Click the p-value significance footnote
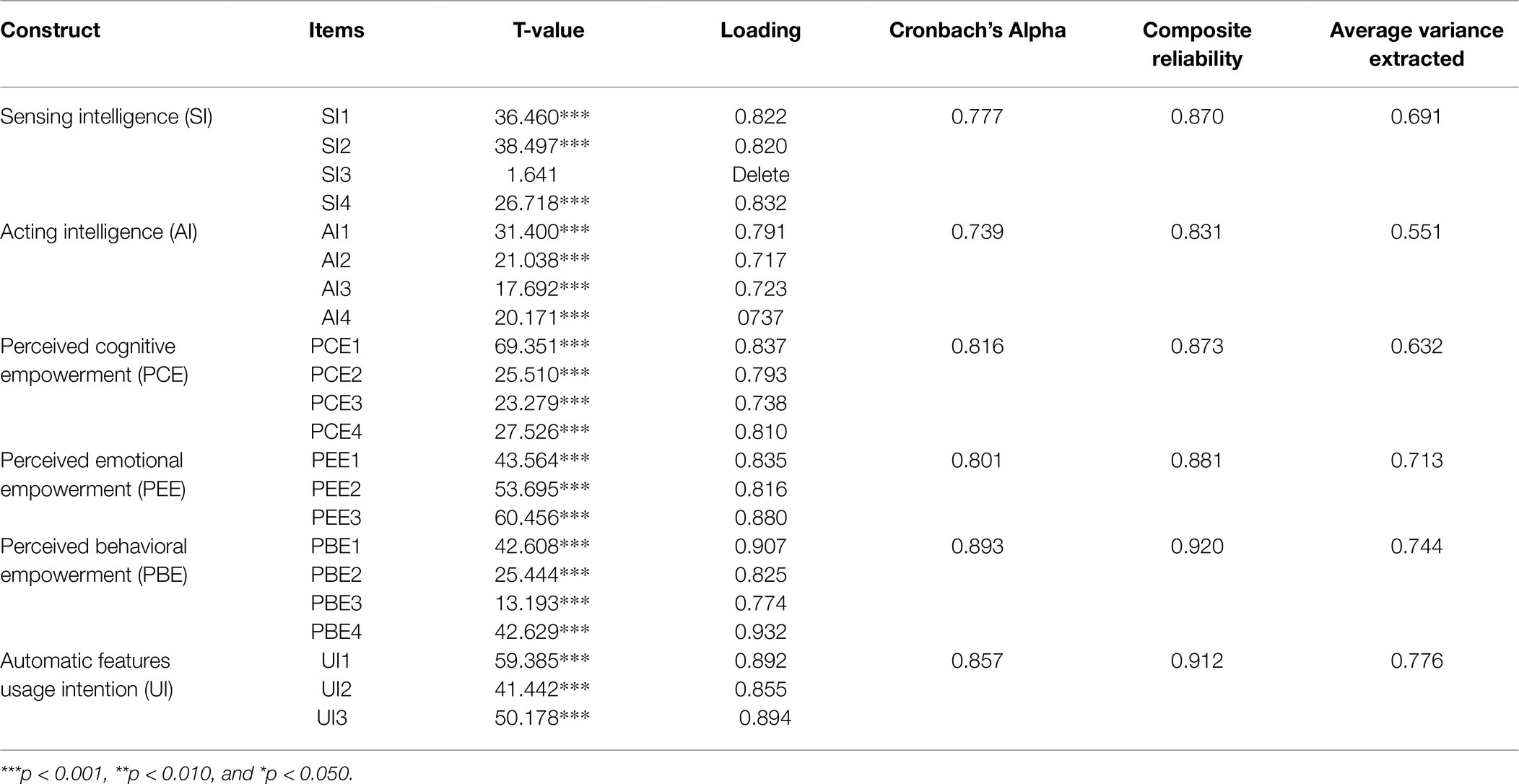 (x=177, y=774)
